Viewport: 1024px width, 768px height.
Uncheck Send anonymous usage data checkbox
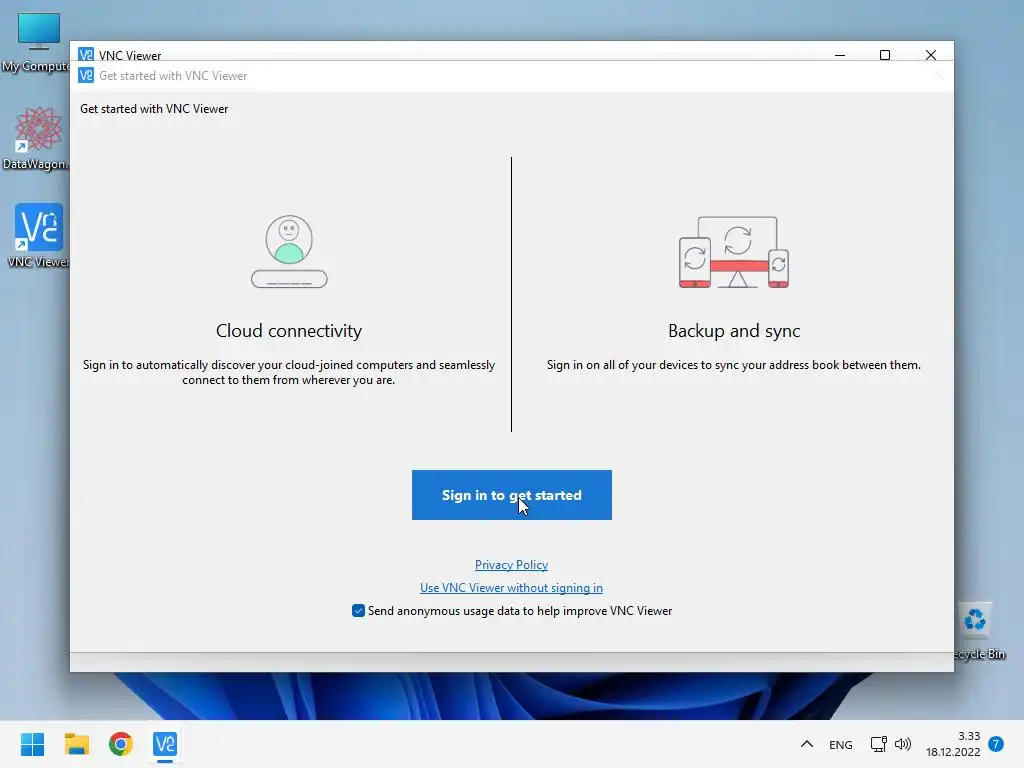(x=358, y=611)
